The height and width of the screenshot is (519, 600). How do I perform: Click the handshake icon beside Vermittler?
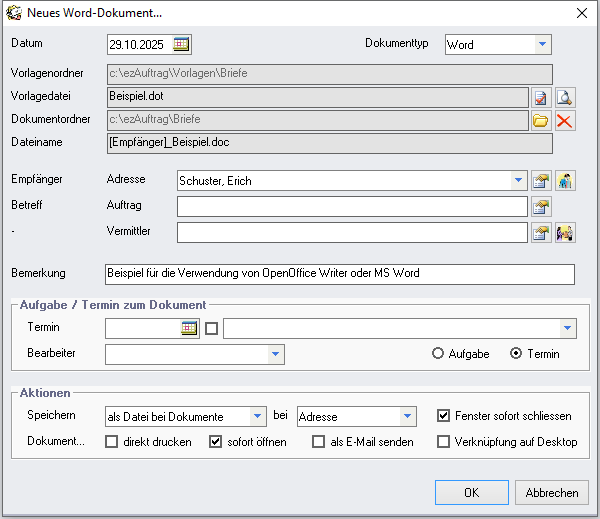pyautogui.click(x=565, y=233)
